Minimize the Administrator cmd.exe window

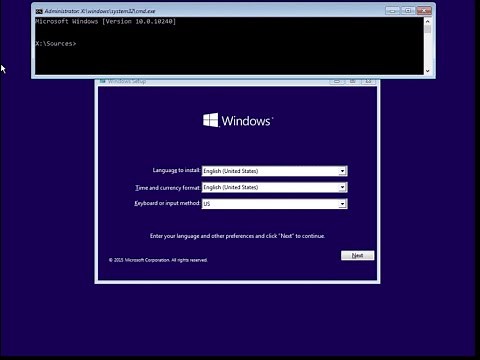[392, 11]
